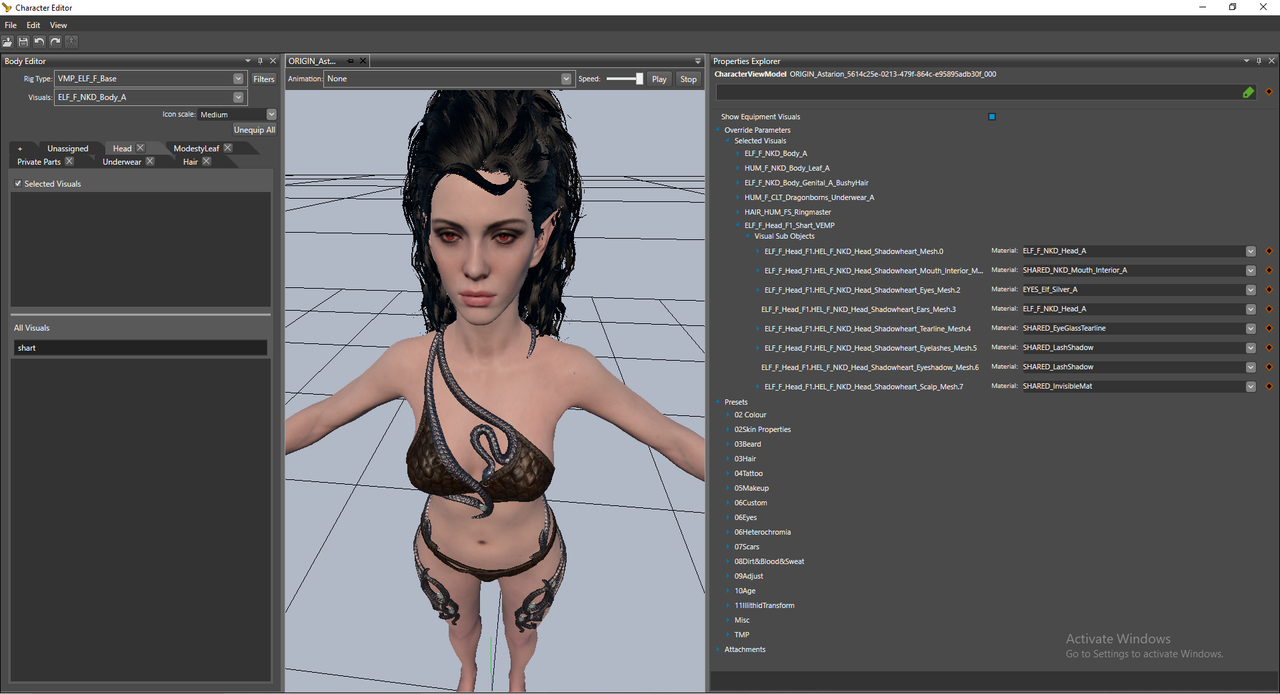This screenshot has height=694, width=1280.
Task: Pin the ORIGIN_Ast viewport tab
Action: [351, 61]
